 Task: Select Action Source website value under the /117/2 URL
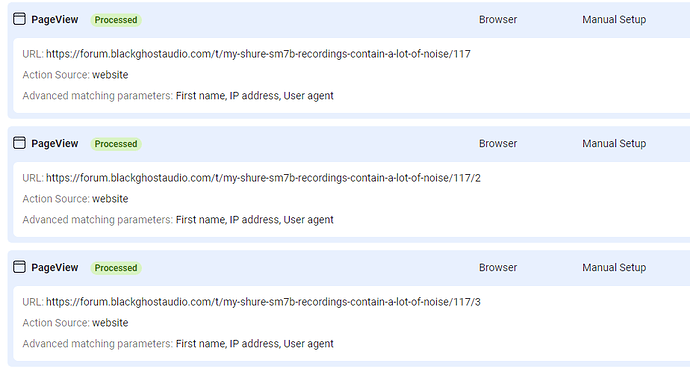click(x=110, y=199)
